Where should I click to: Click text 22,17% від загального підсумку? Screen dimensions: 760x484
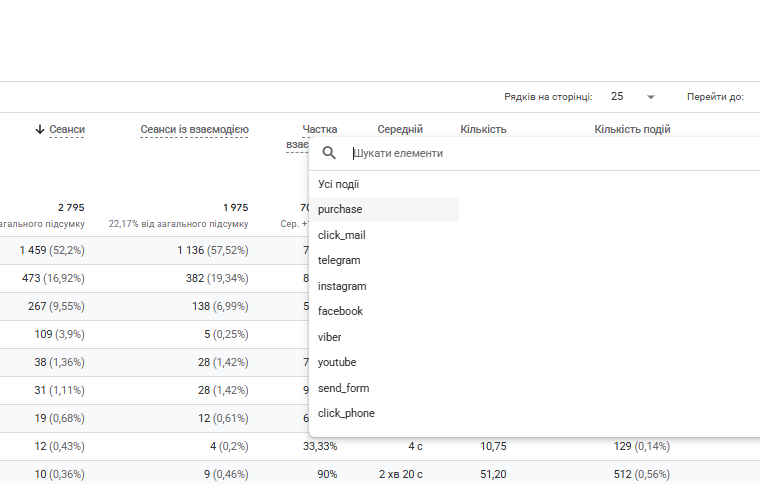click(178, 224)
